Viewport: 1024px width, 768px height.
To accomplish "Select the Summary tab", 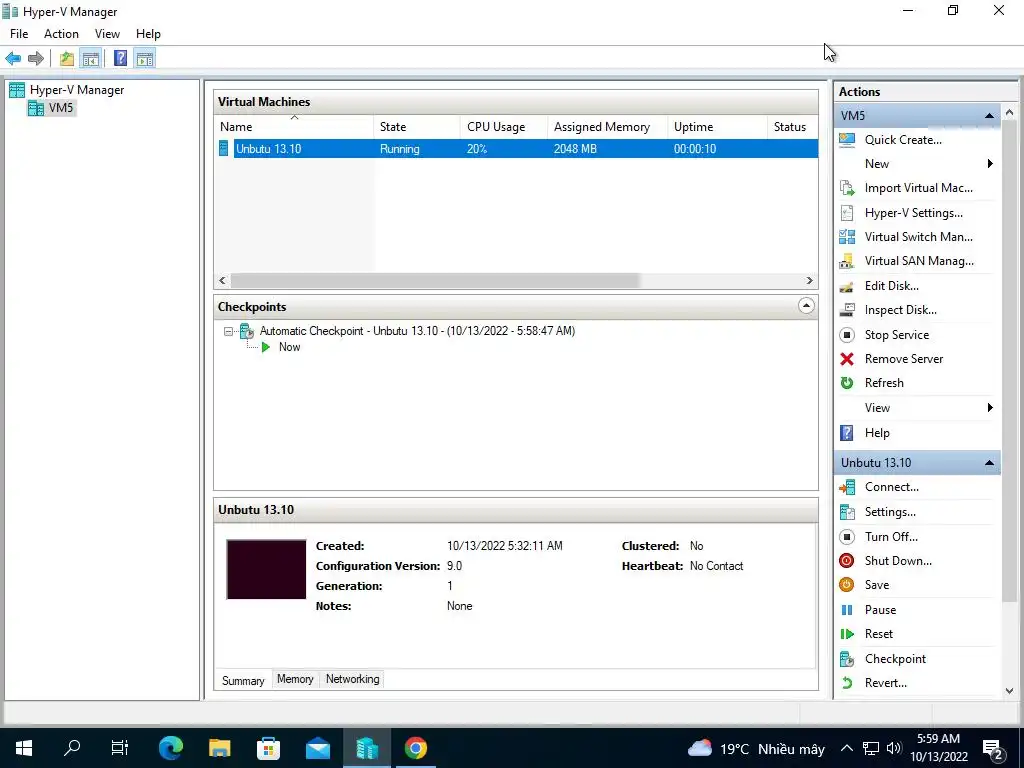I will 243,680.
